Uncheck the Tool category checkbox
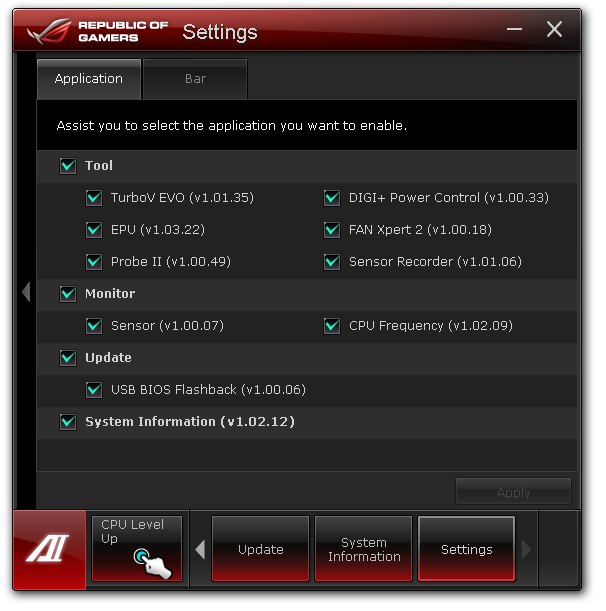 coord(68,166)
